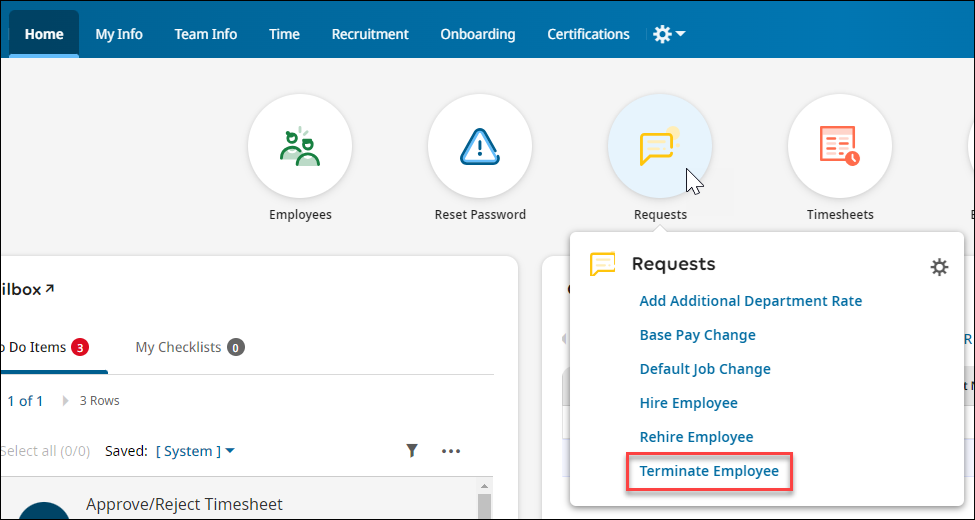975x520 pixels.
Task: Click the Timesheets label text
Action: [x=840, y=215]
